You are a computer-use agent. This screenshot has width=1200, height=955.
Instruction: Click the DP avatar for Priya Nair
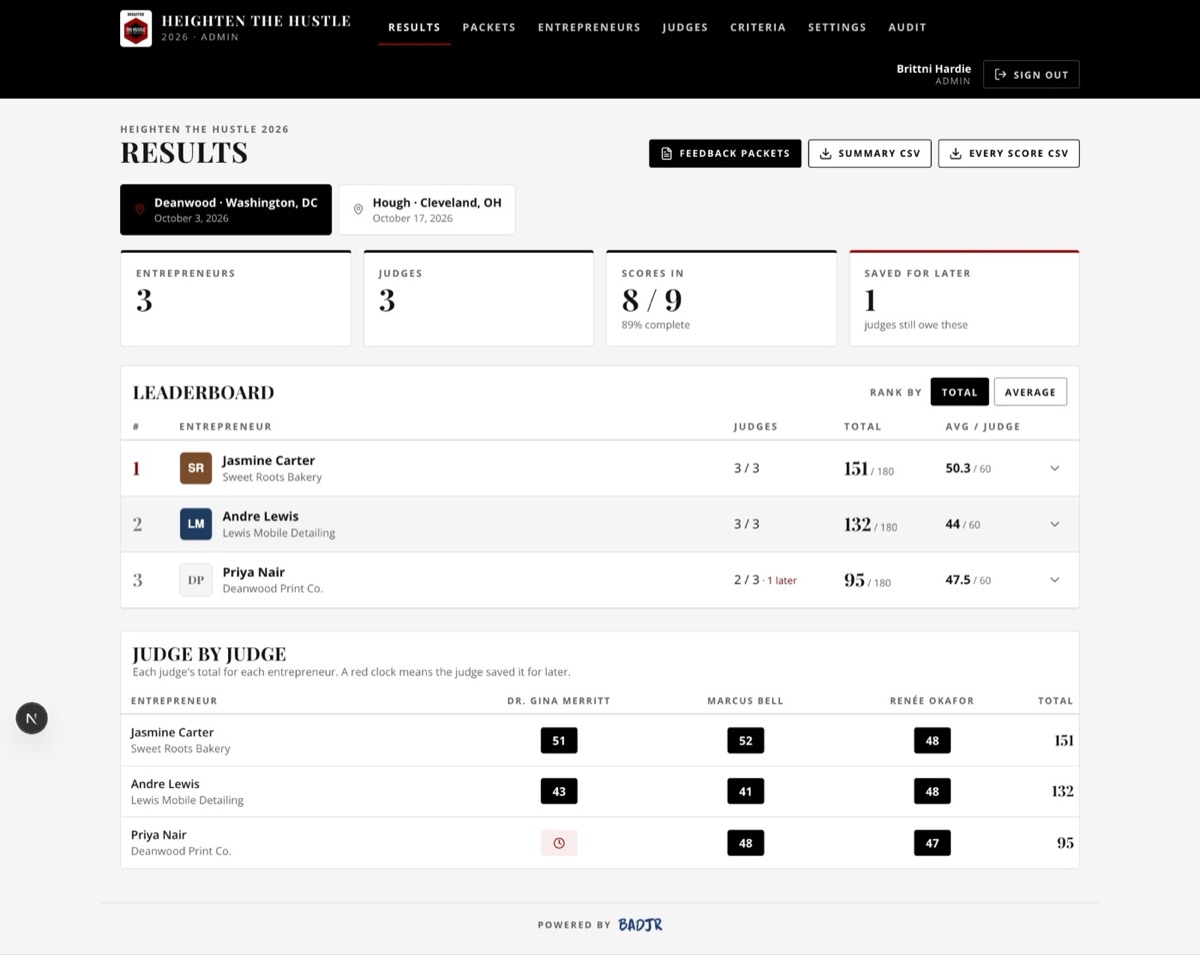[x=196, y=580]
